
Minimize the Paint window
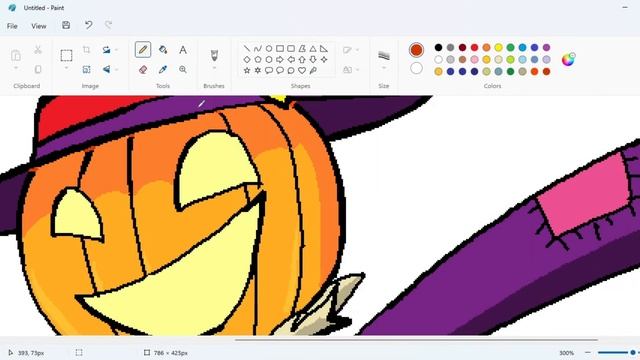pyautogui.click(x=625, y=7)
